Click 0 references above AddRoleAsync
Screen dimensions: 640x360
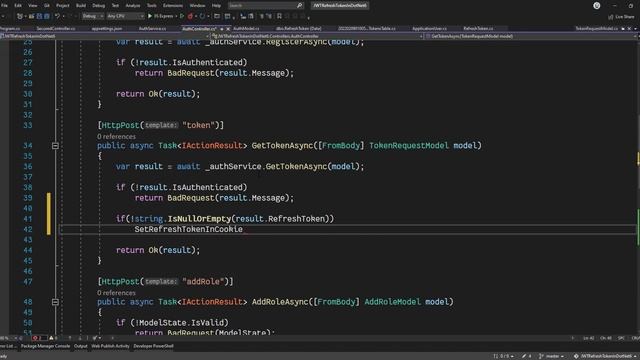(x=116, y=293)
